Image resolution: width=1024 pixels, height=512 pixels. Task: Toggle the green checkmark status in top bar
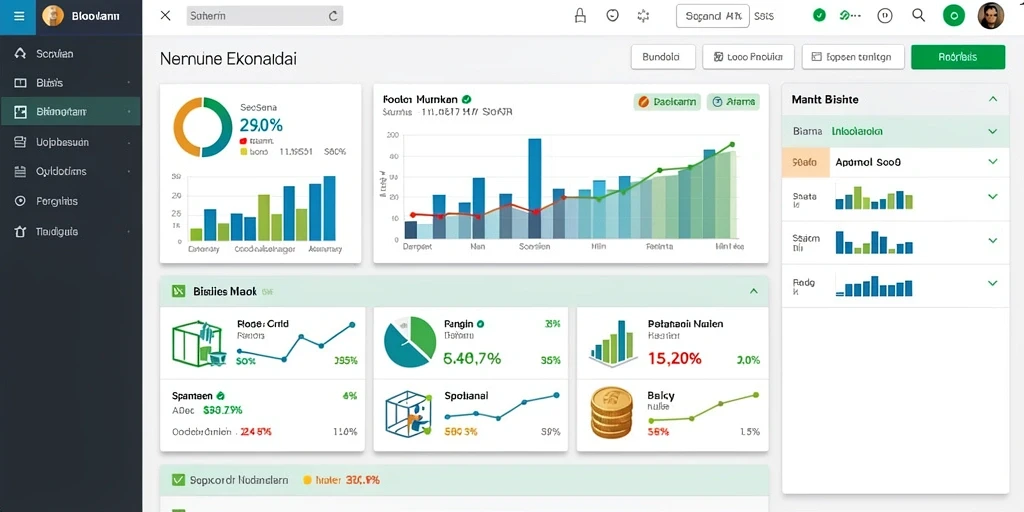tap(819, 16)
